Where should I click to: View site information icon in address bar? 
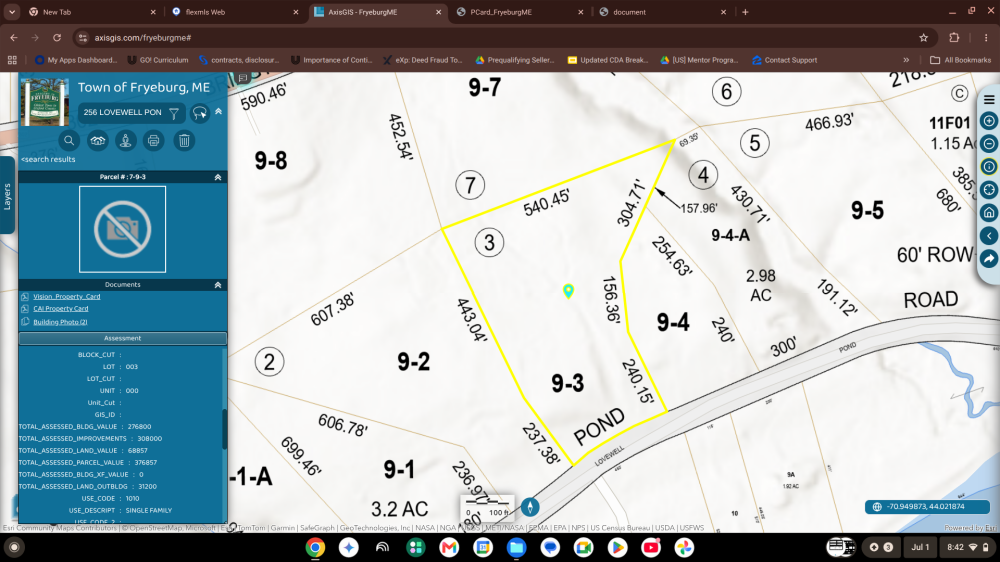(x=83, y=38)
